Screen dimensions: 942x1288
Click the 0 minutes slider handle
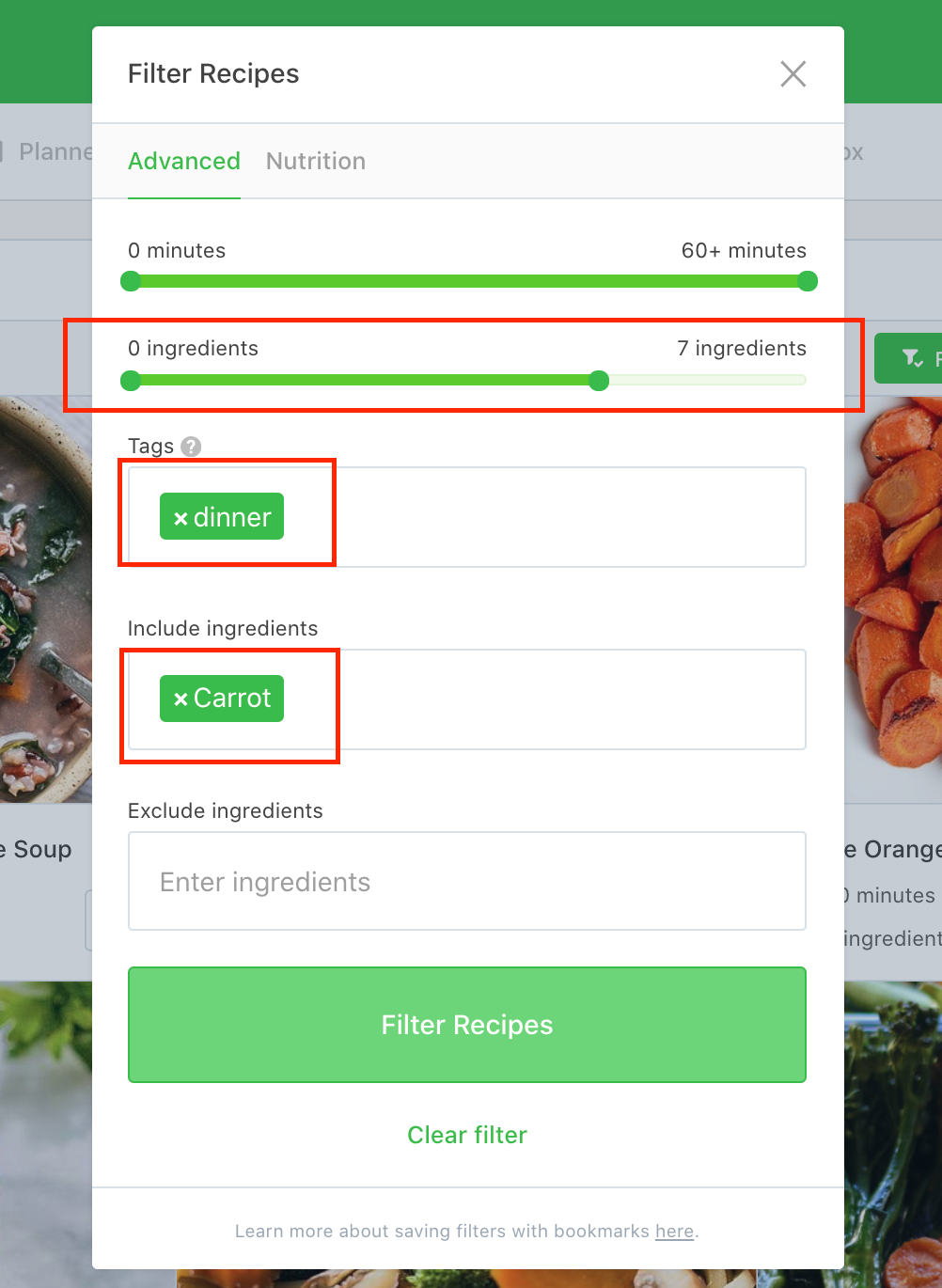[131, 280]
